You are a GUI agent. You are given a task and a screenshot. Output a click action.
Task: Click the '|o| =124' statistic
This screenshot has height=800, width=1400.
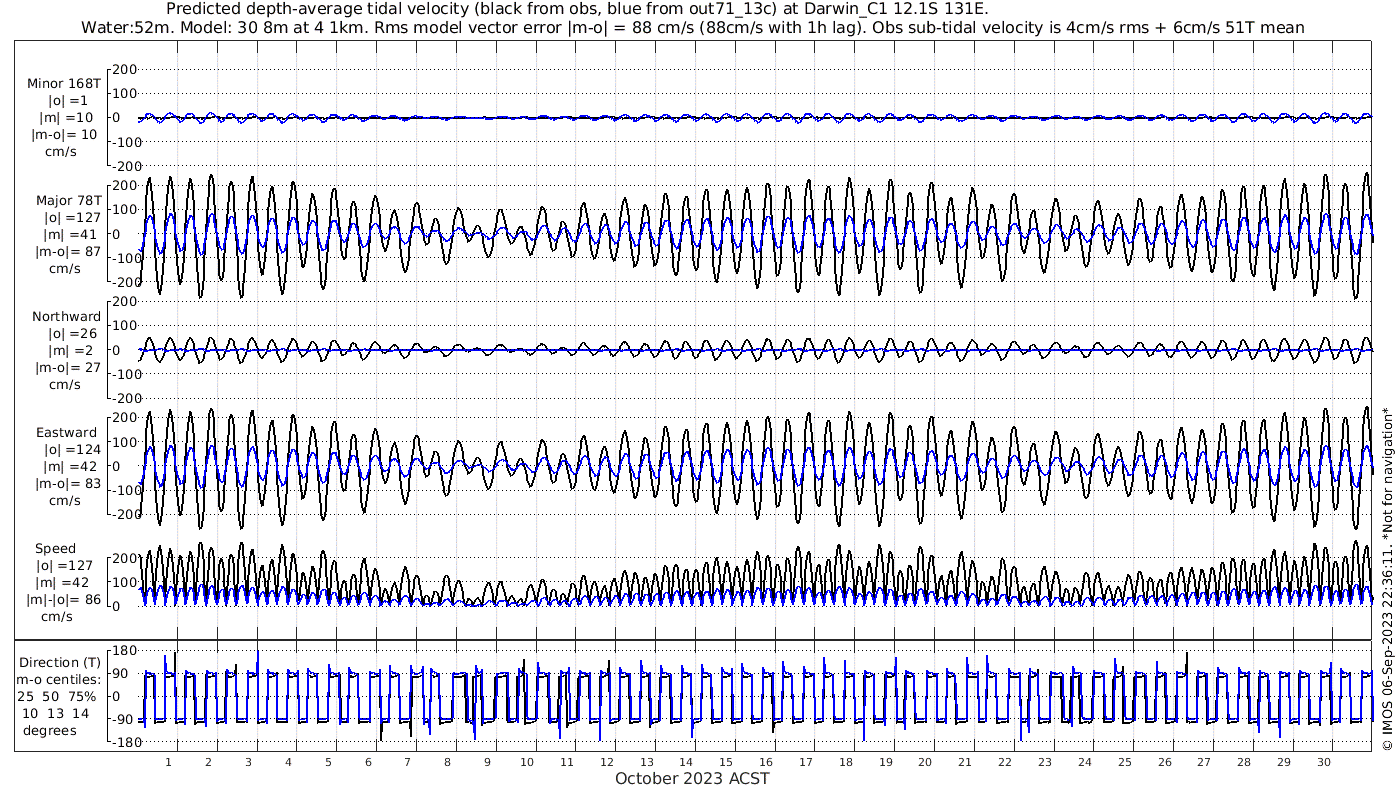[70, 449]
